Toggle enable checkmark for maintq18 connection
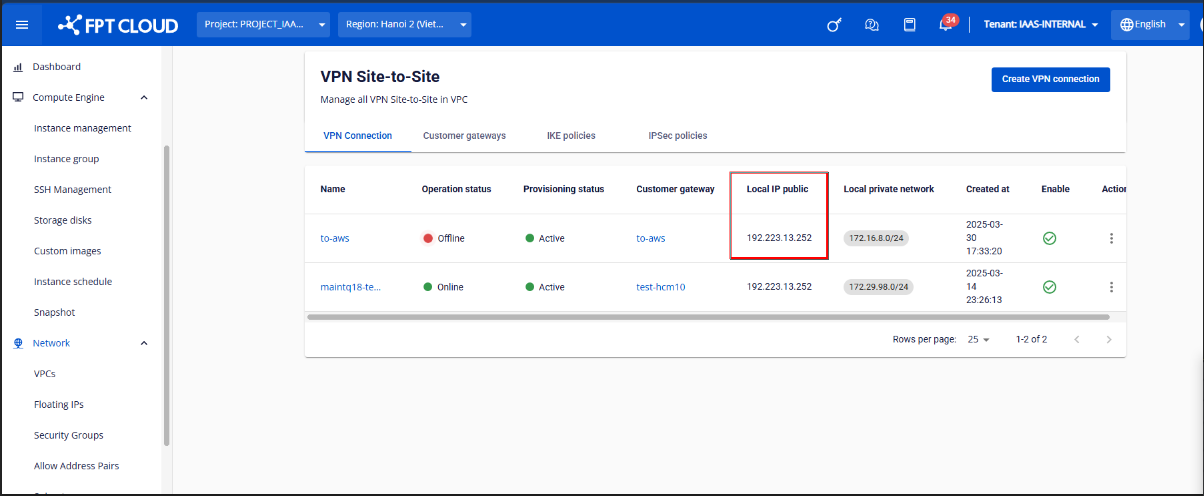 click(1049, 287)
